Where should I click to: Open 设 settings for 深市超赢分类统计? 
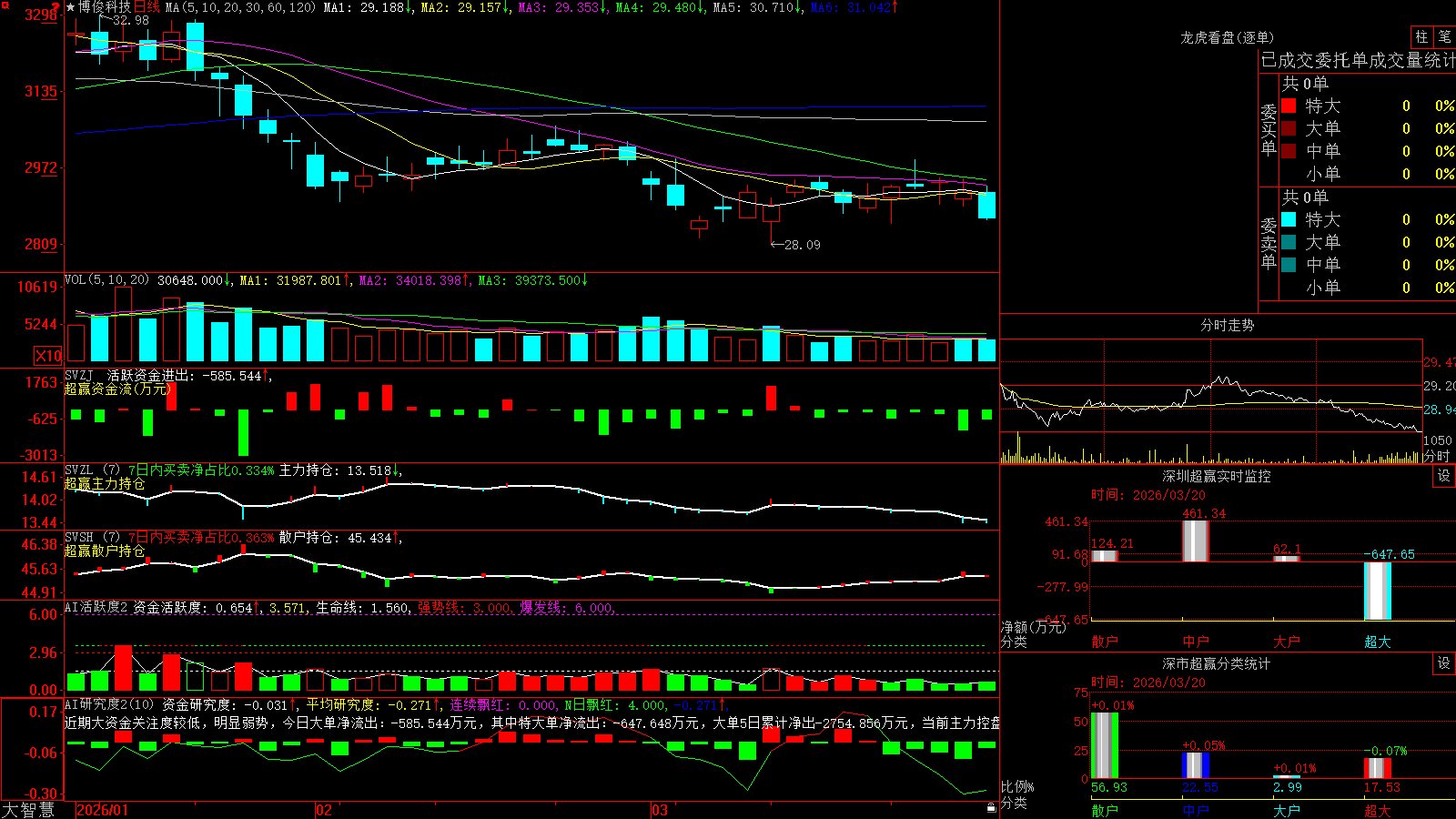pyautogui.click(x=1444, y=663)
